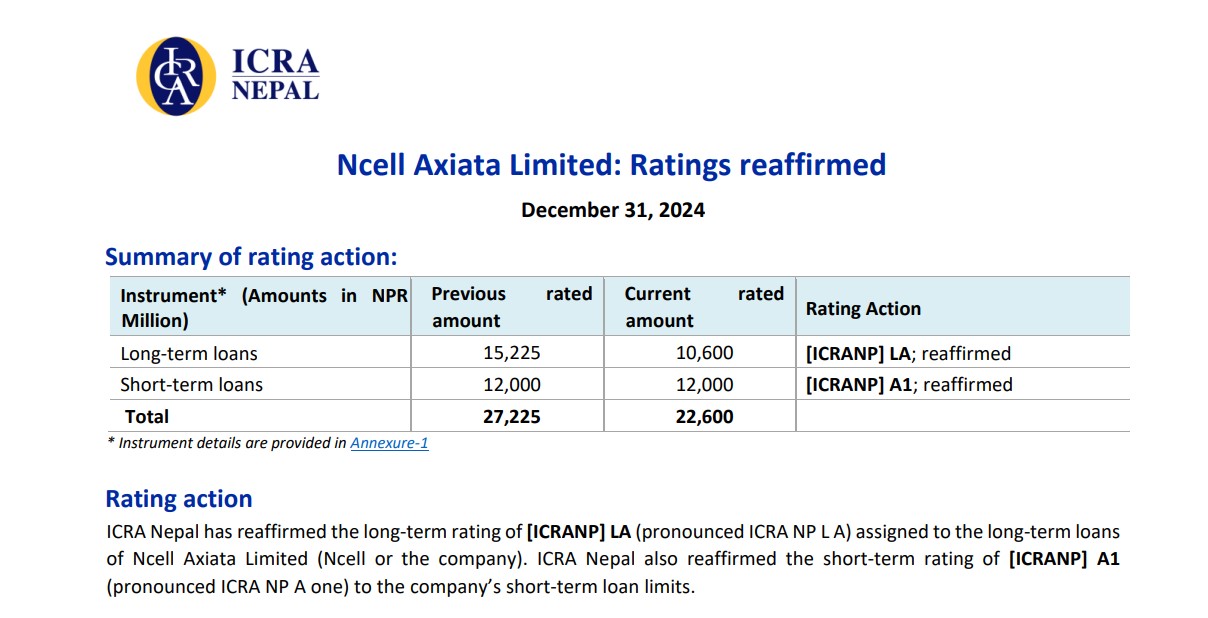Click the 15,225 previous amount cell
Screen dimensions: 1208x618
[511, 353]
